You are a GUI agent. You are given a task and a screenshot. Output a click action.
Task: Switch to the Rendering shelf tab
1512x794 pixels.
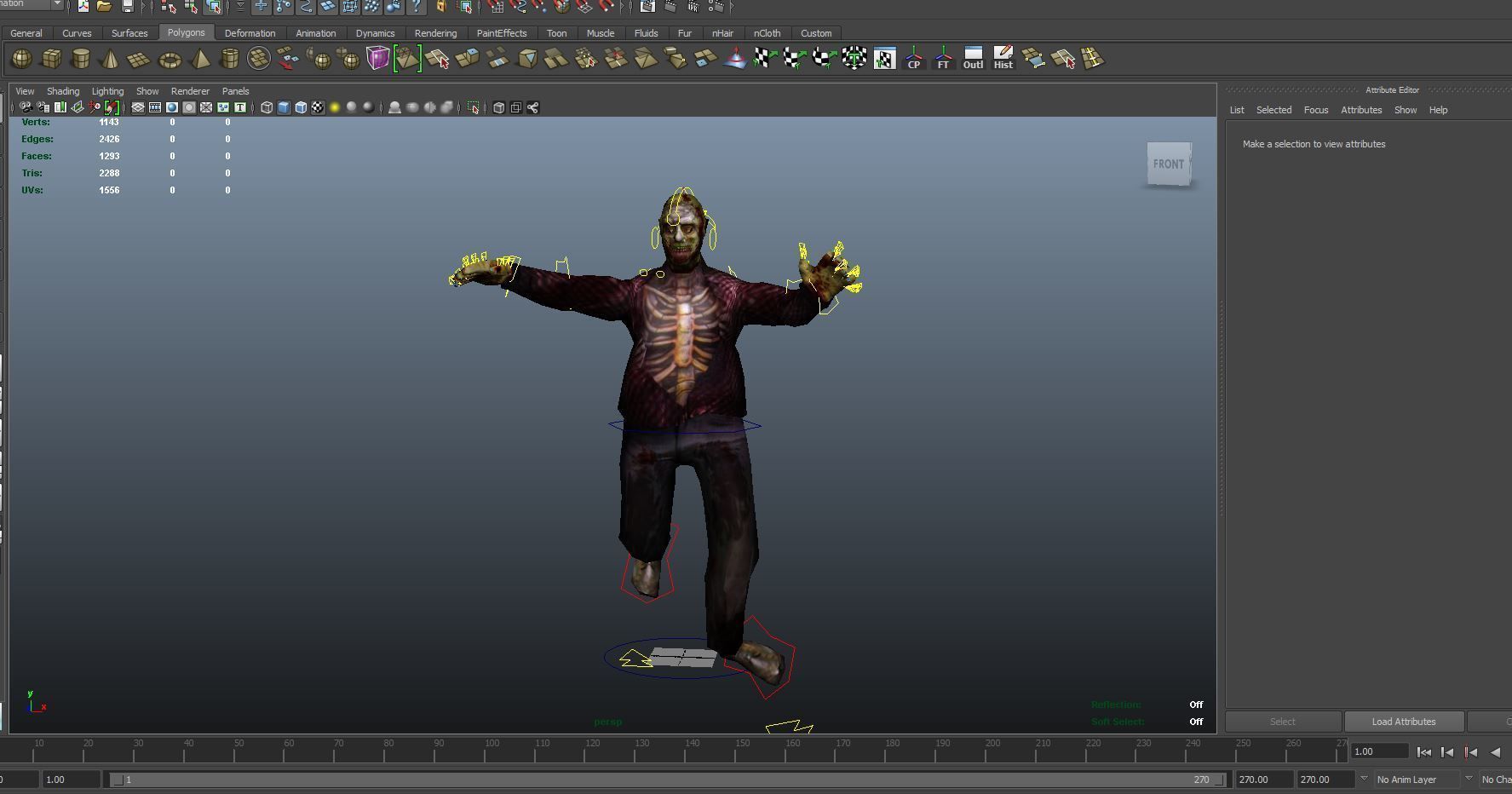[x=435, y=33]
